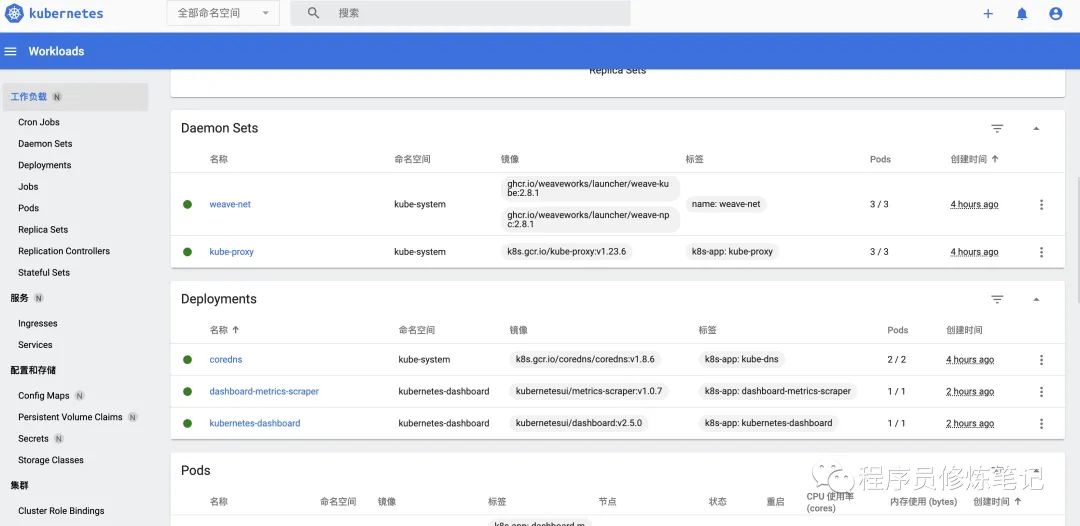Open Storage Classes in sidebar

(x=51, y=460)
